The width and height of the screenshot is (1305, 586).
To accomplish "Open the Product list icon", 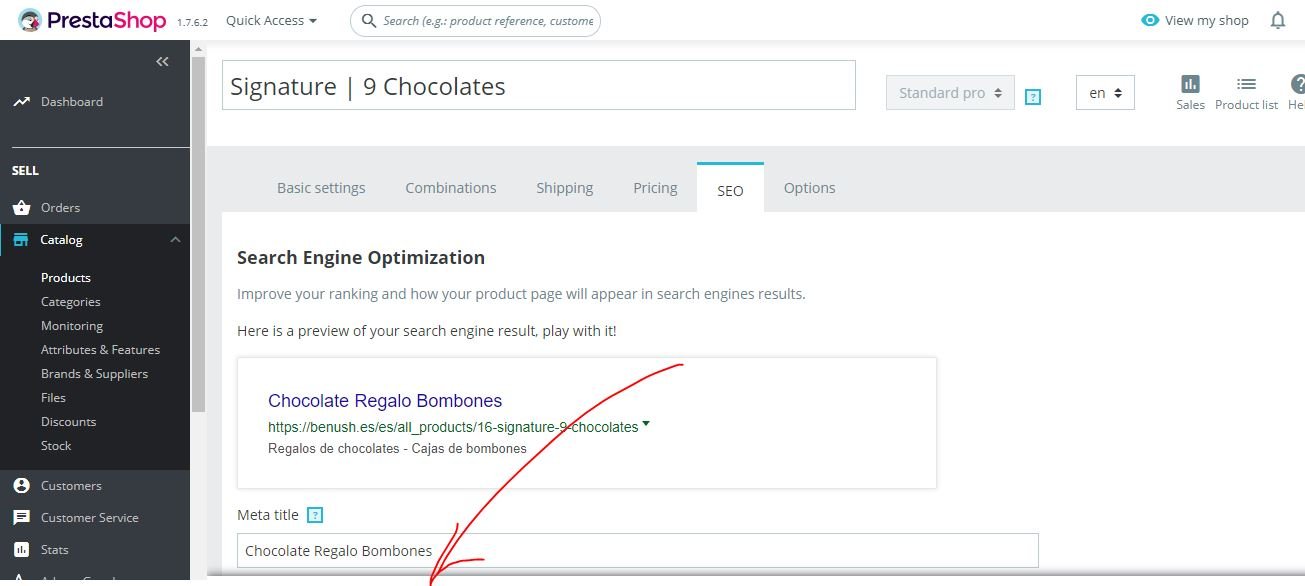I will [1246, 84].
